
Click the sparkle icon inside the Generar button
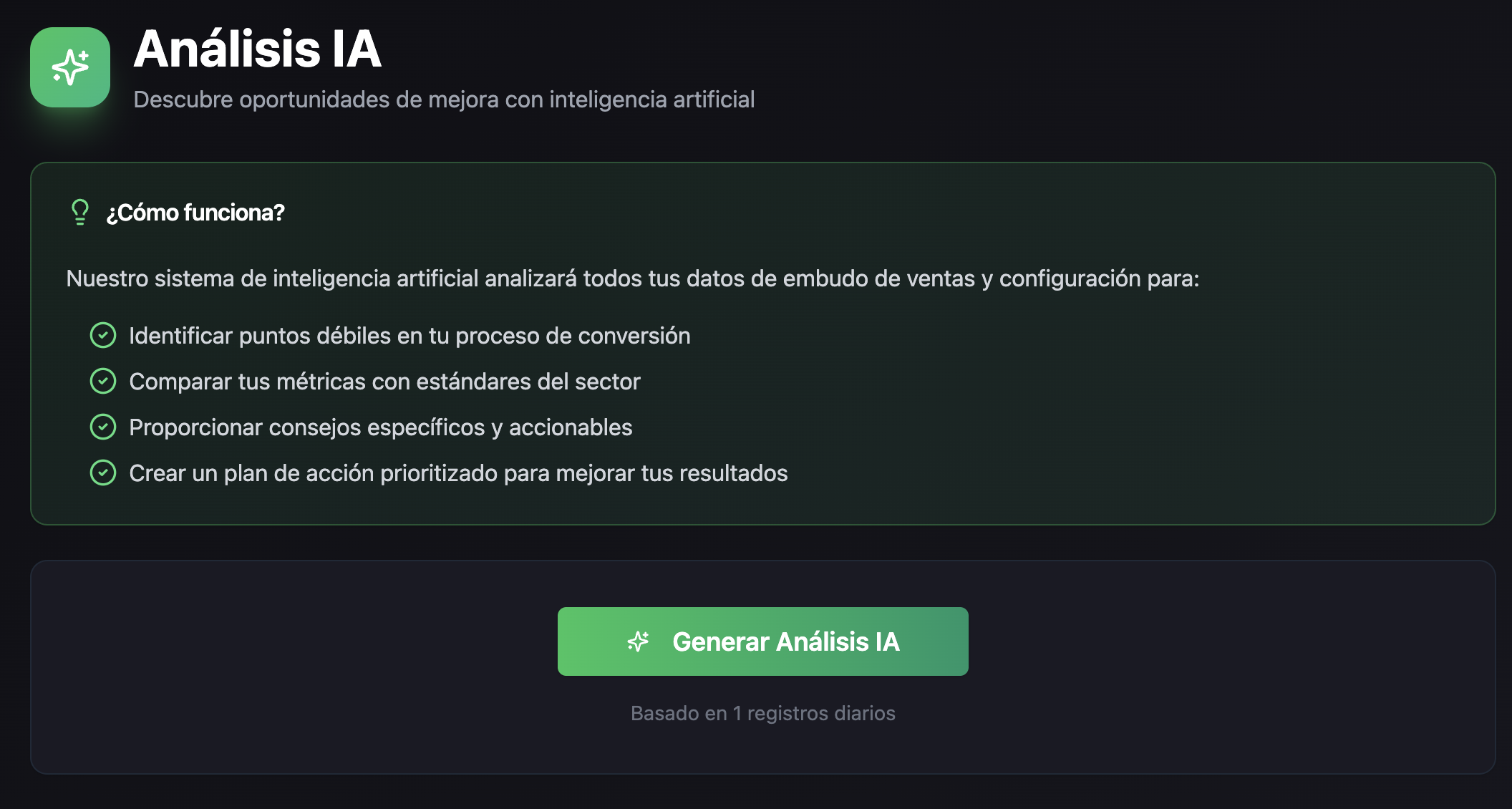coord(639,641)
